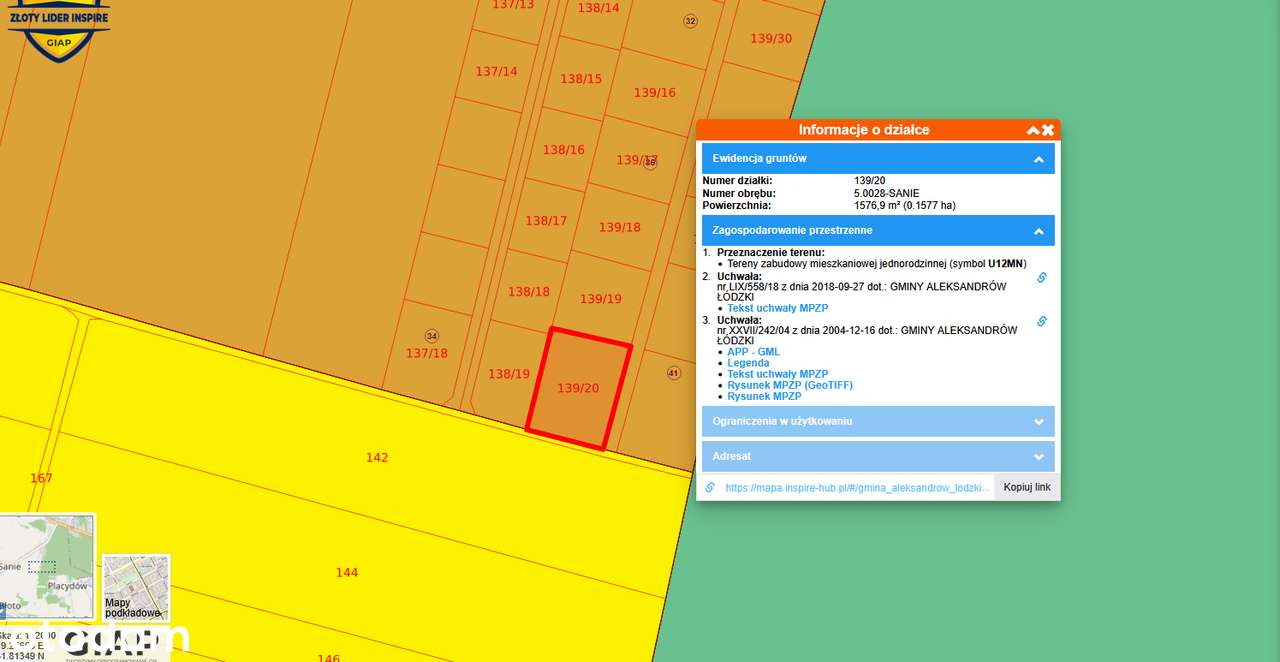Click the chain icon beside the URL
Viewport: 1280px width, 662px height.
point(710,487)
